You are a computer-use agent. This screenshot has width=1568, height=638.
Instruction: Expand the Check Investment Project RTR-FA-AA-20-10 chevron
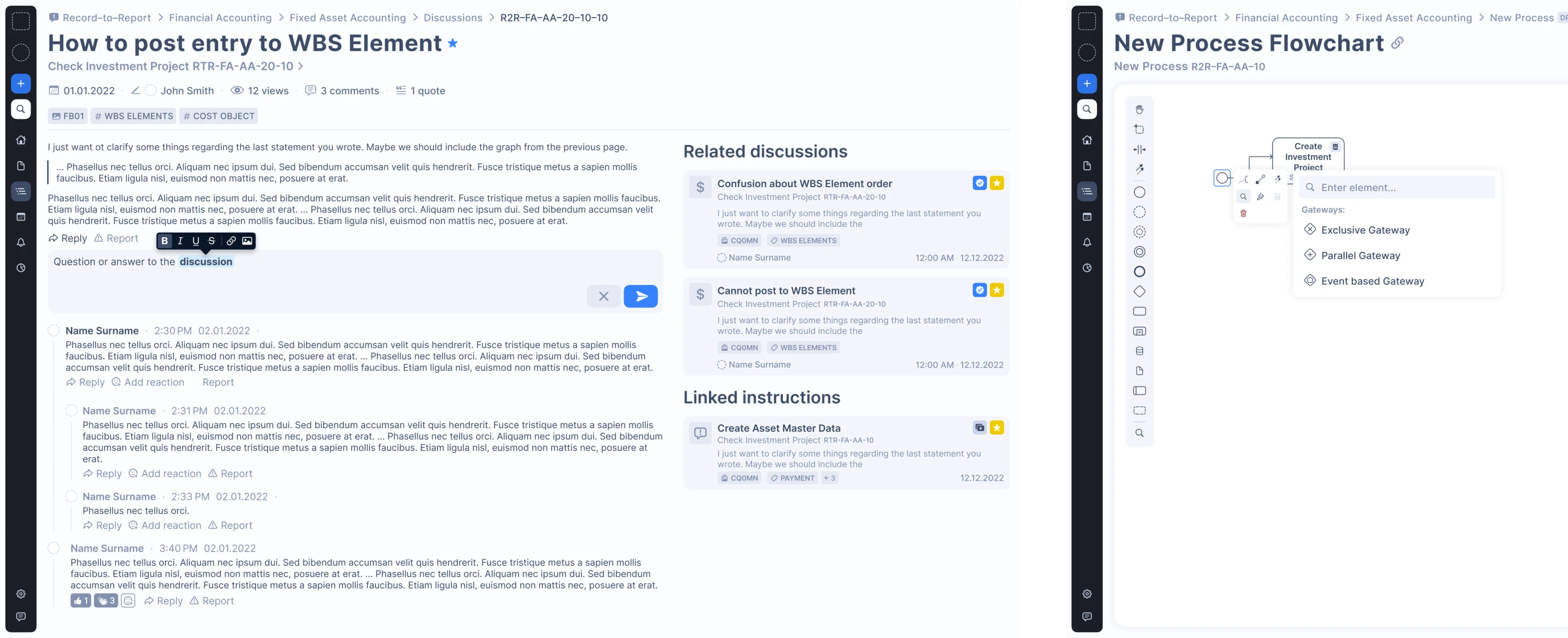[x=301, y=66]
